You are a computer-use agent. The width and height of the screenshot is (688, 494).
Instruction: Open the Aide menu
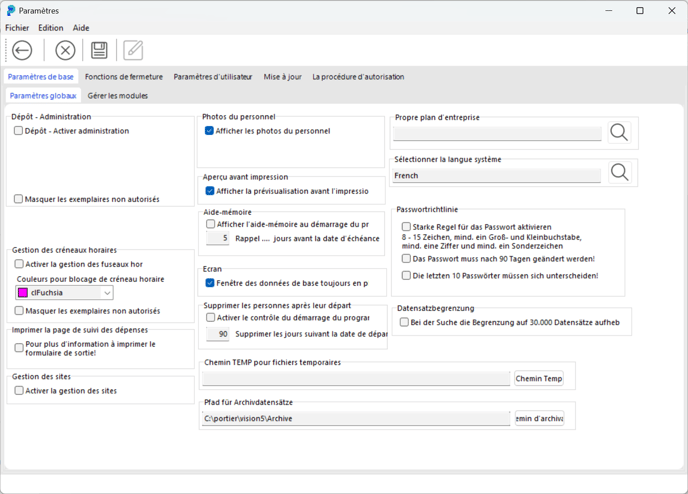click(81, 28)
